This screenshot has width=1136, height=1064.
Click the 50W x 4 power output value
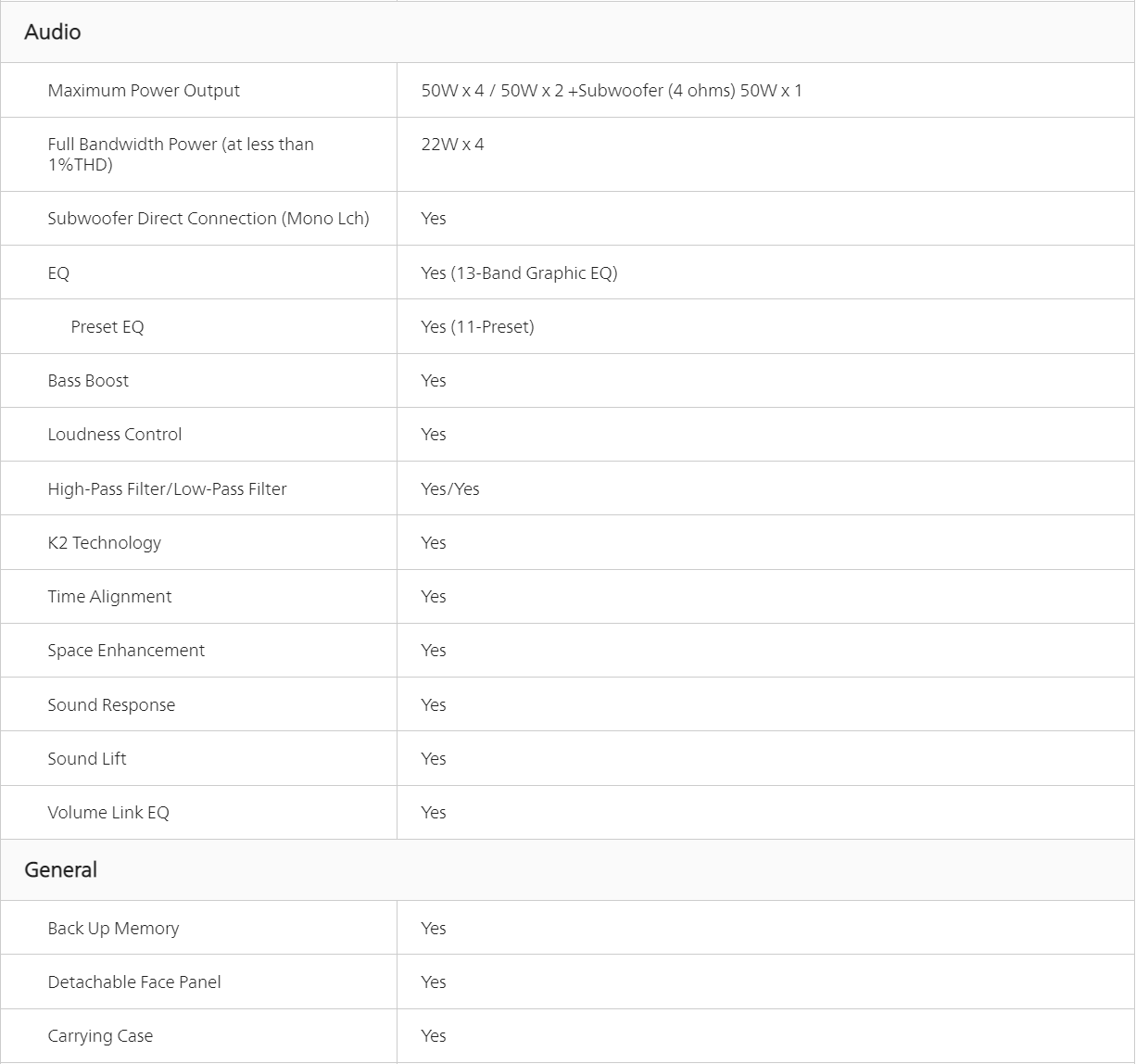tap(612, 91)
